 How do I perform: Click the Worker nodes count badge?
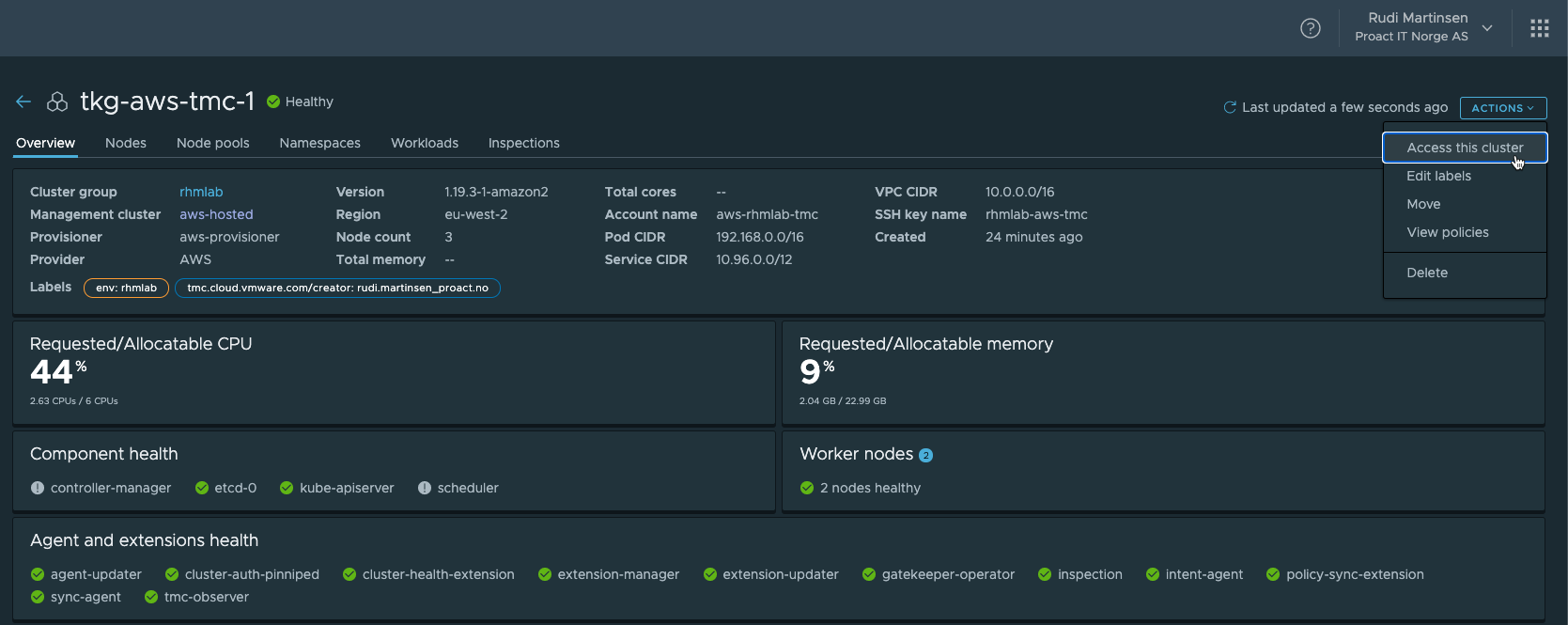click(925, 456)
